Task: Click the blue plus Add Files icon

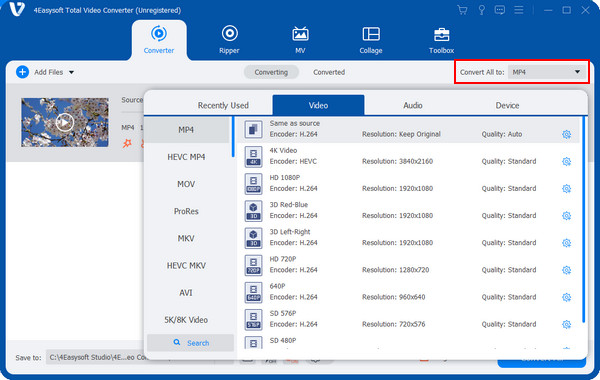Action: click(x=23, y=72)
